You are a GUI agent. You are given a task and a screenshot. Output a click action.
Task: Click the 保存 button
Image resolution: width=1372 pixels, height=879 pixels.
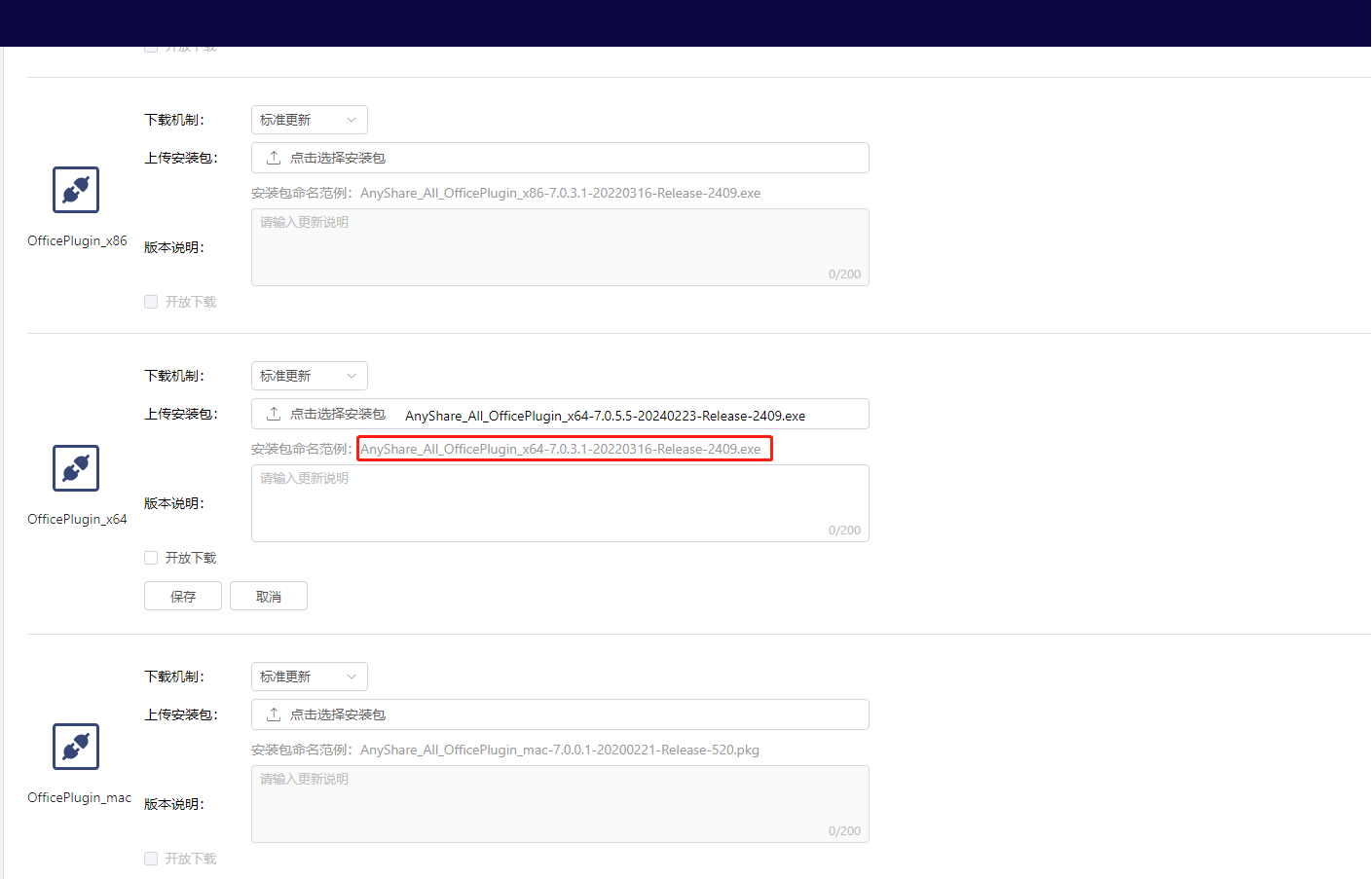[x=182, y=595]
